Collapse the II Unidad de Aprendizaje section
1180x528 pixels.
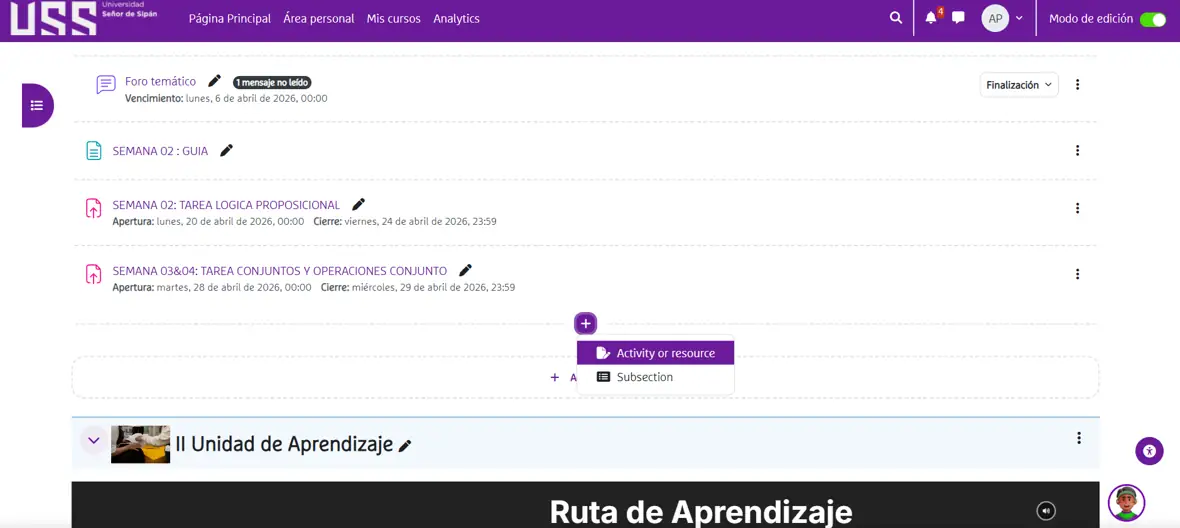coord(94,441)
